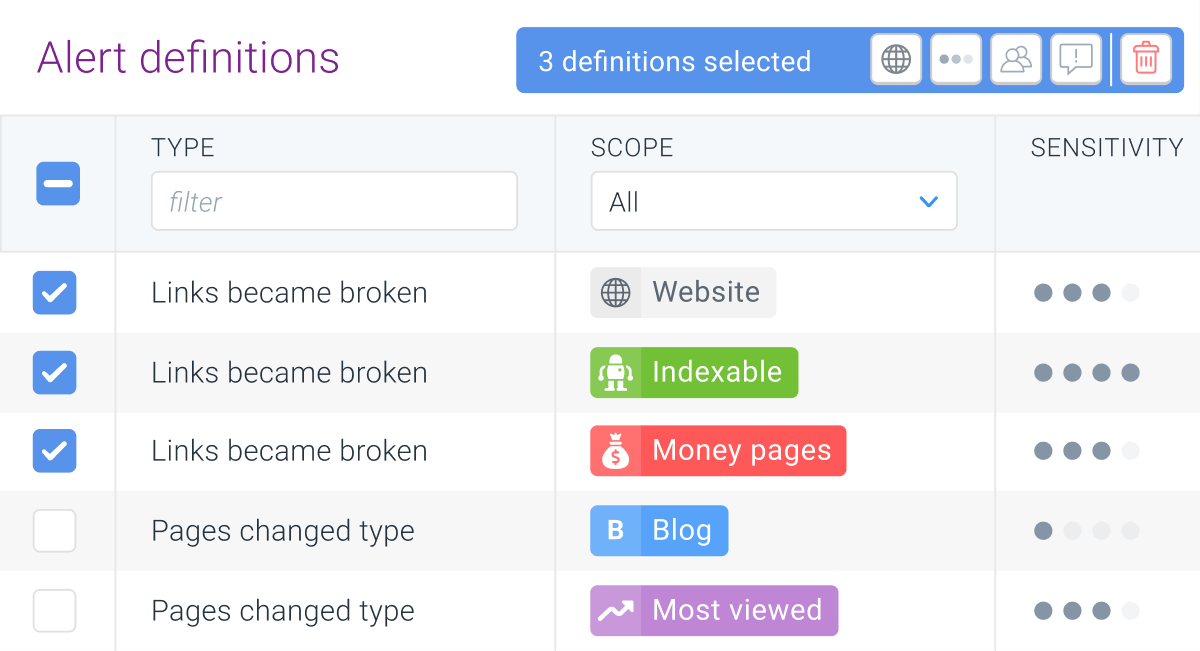Click the money bag icon in Money pages tag
The height and width of the screenshot is (651, 1200).
click(615, 451)
